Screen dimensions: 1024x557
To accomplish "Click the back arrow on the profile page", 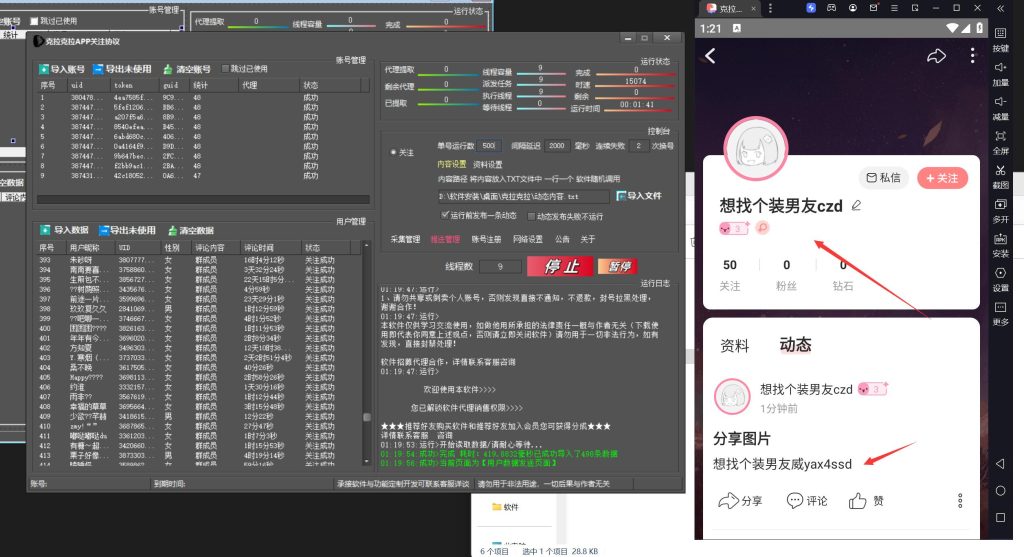I will [x=711, y=56].
